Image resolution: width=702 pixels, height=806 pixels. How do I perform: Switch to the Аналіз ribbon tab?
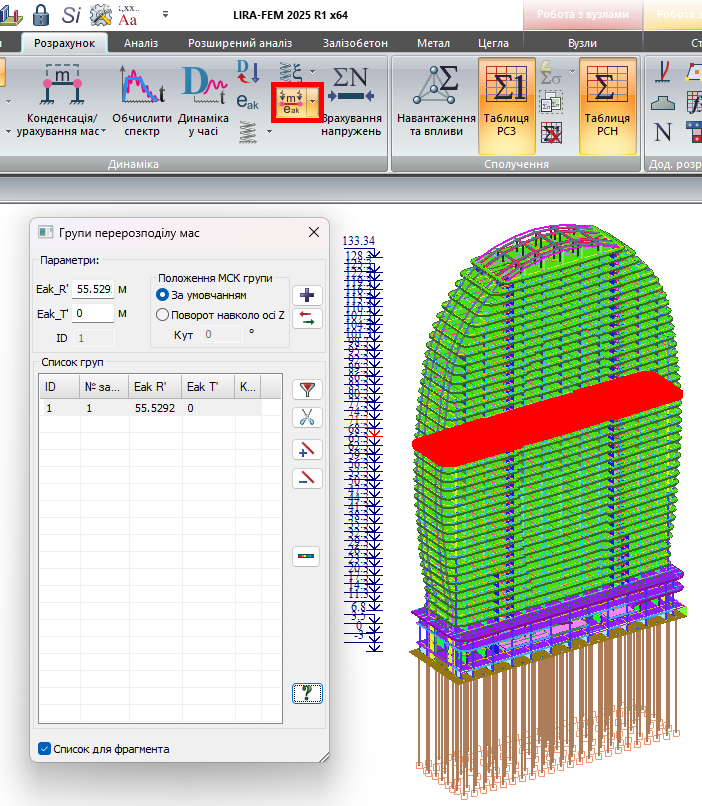click(x=141, y=43)
